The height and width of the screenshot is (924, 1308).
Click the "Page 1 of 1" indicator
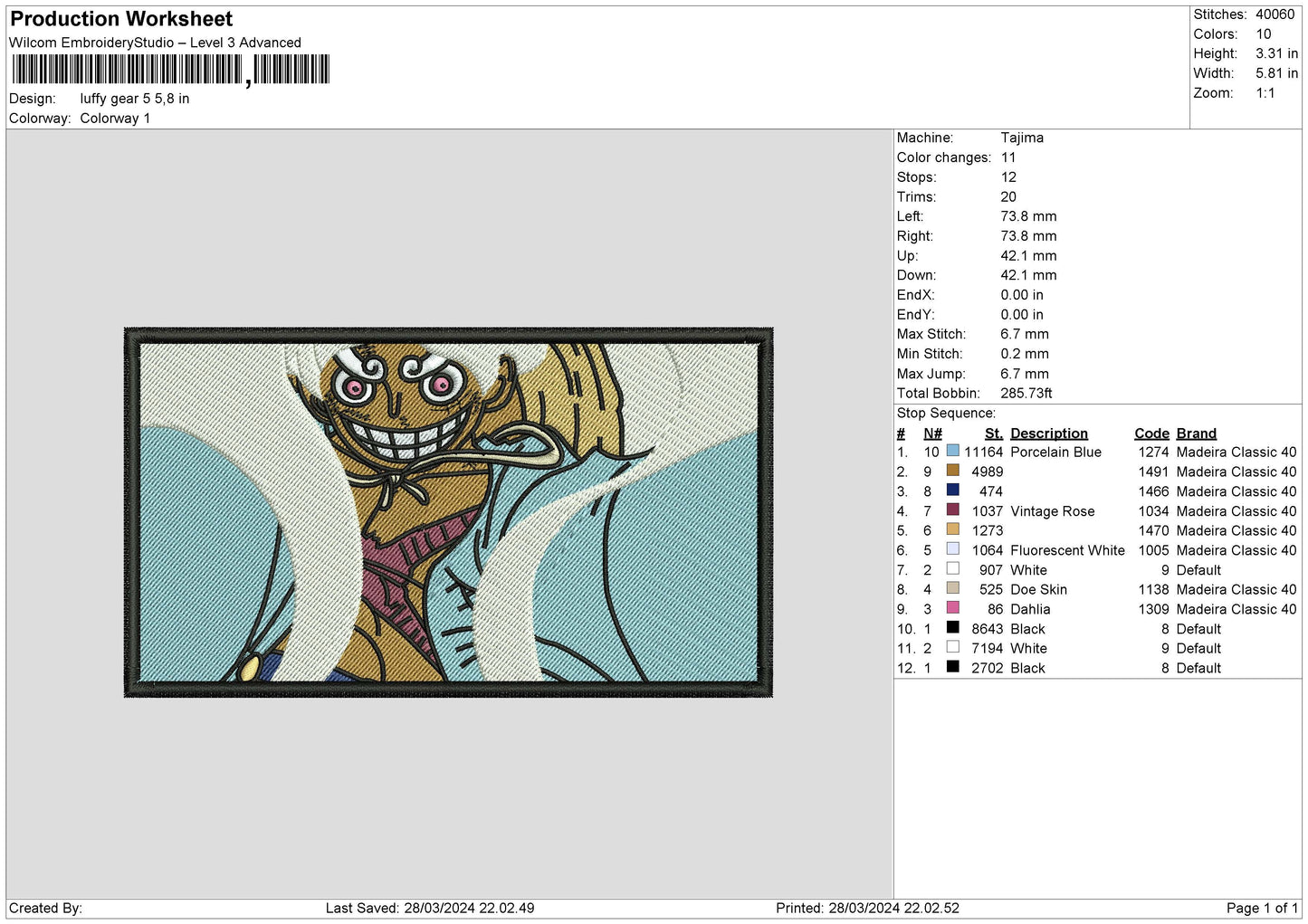[1263, 909]
